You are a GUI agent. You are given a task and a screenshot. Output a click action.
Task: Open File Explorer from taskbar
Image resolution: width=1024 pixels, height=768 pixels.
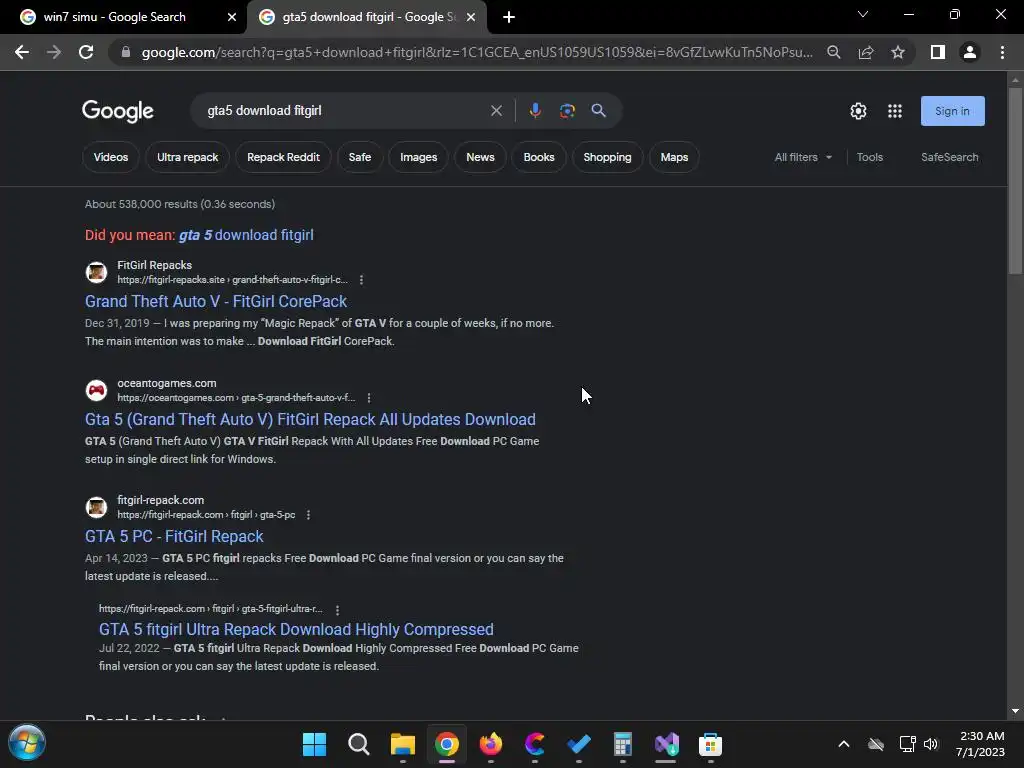click(x=403, y=744)
